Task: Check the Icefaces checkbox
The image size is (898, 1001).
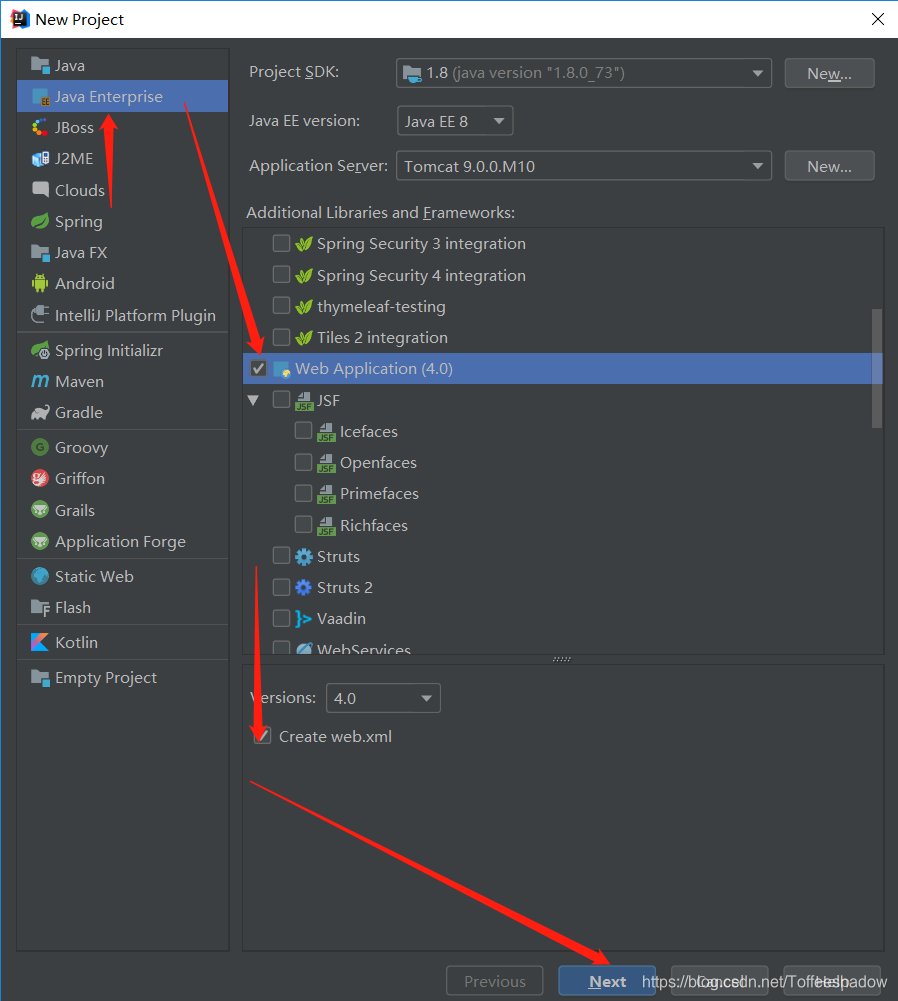Action: 303,431
